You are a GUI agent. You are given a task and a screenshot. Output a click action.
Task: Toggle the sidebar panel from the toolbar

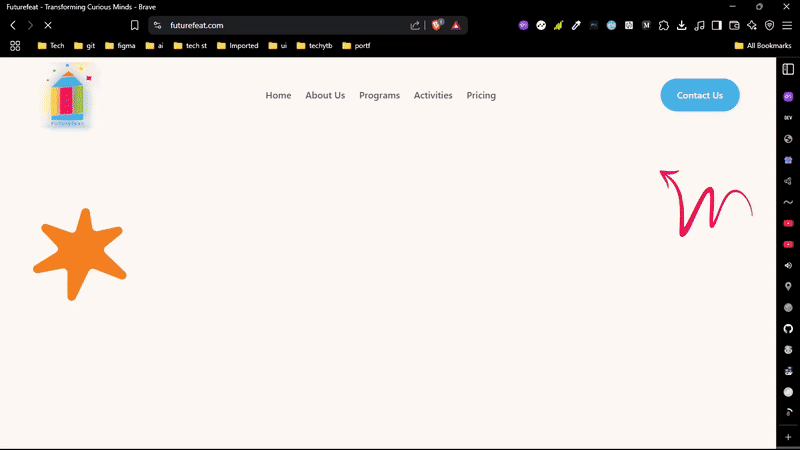716,25
